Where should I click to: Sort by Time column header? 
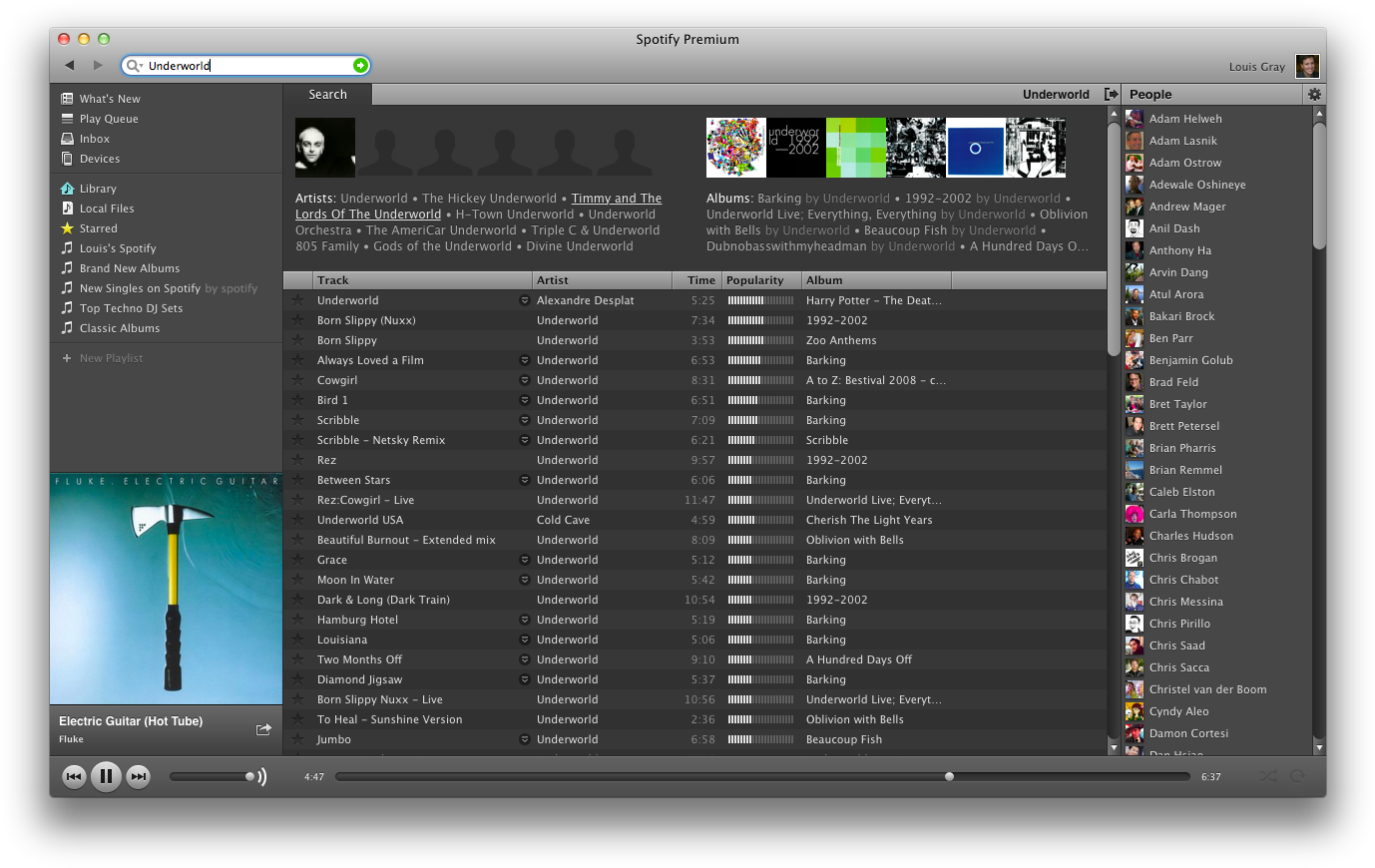pos(696,280)
